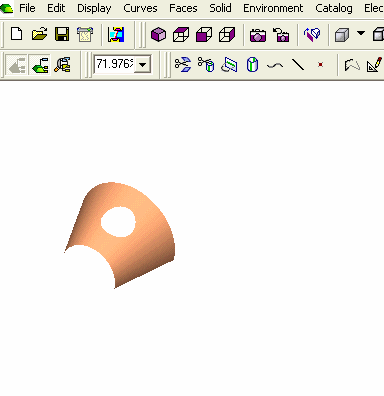Choose the straight line tool icon
This screenshot has width=384, height=396.
(x=298, y=64)
